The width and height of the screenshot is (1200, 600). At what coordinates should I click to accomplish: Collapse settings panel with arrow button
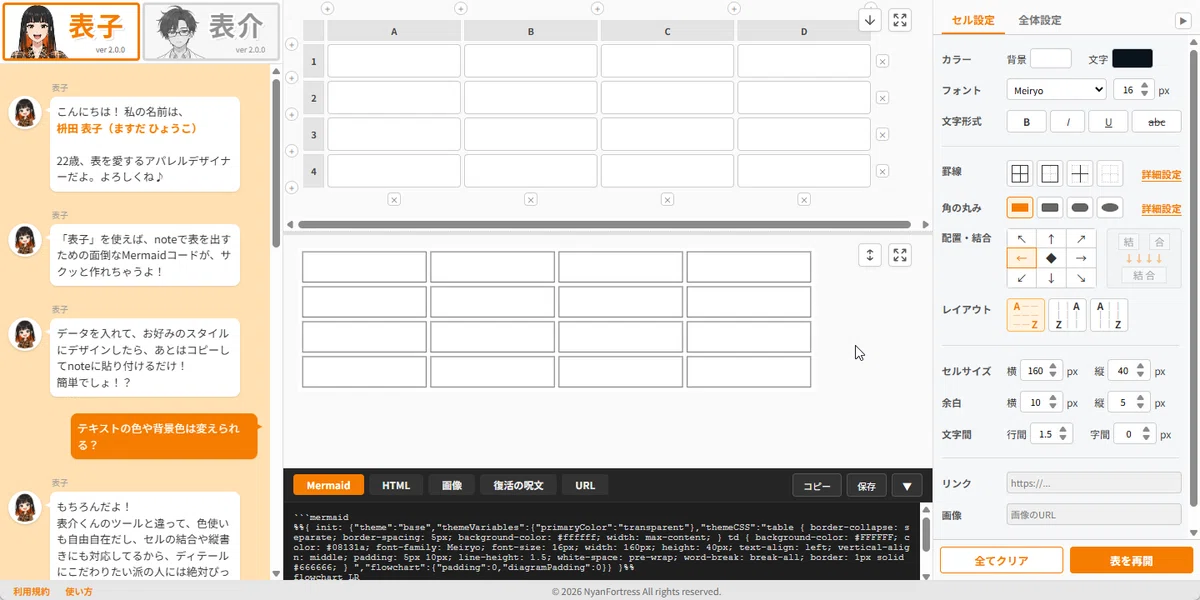tap(1183, 20)
